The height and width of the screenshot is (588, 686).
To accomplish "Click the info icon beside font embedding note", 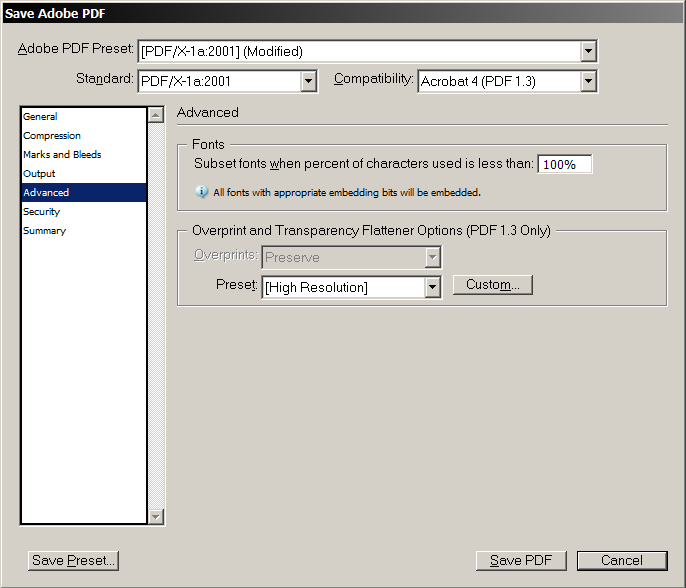I will click(x=201, y=192).
